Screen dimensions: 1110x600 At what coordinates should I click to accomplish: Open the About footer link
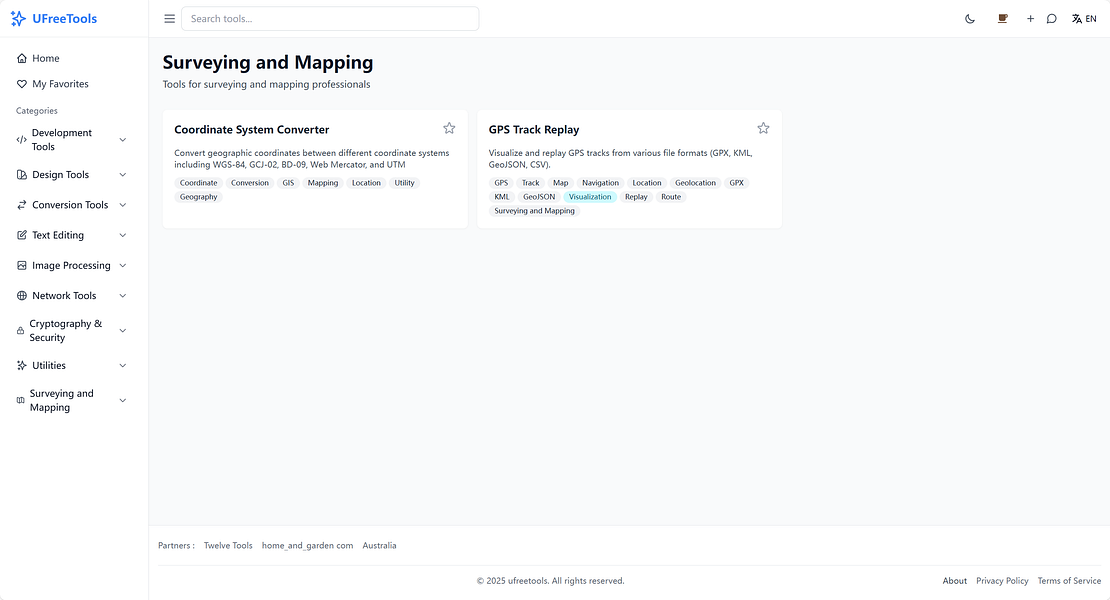954,581
